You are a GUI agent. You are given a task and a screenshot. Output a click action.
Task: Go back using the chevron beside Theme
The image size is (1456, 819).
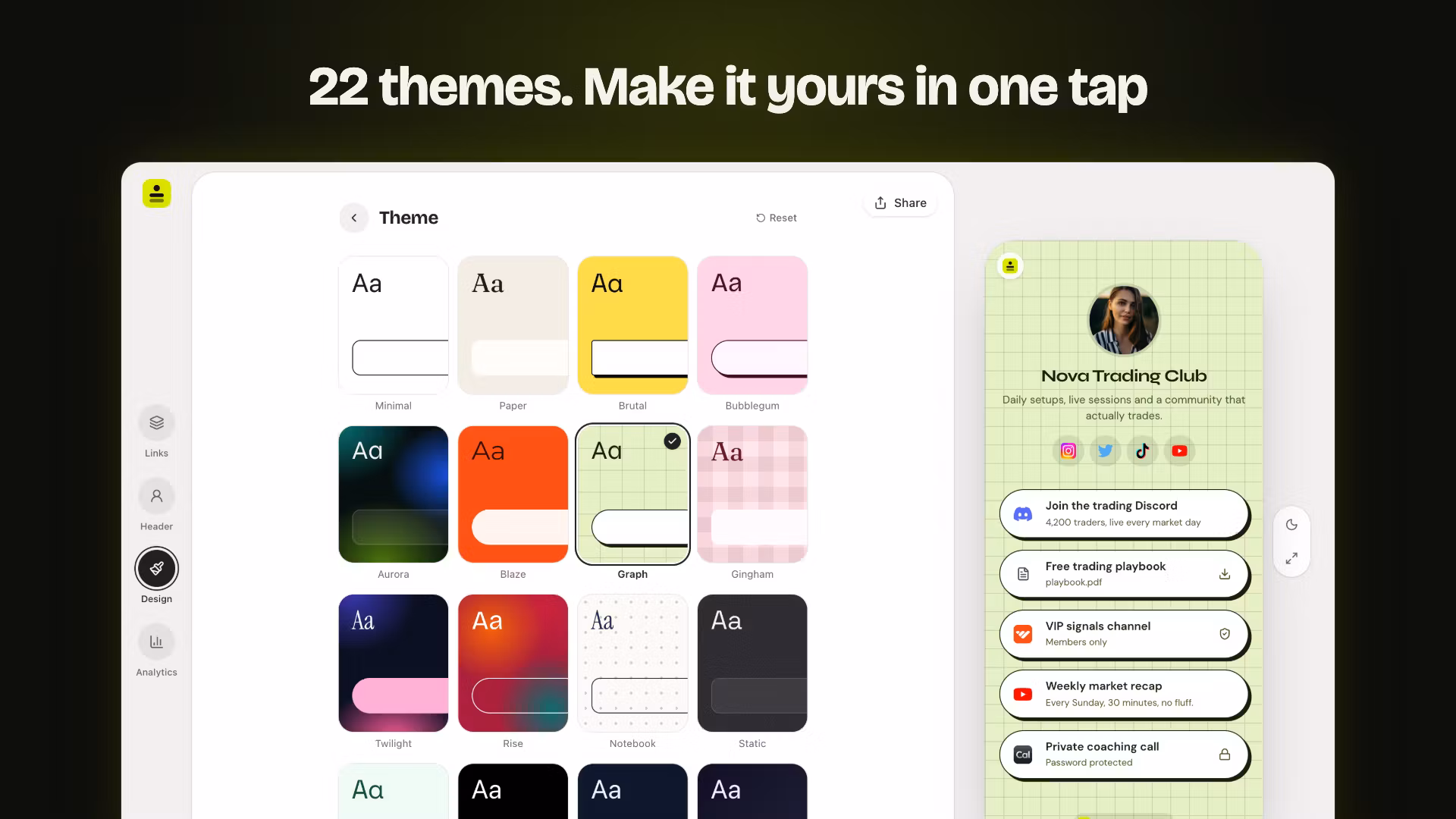pos(353,218)
